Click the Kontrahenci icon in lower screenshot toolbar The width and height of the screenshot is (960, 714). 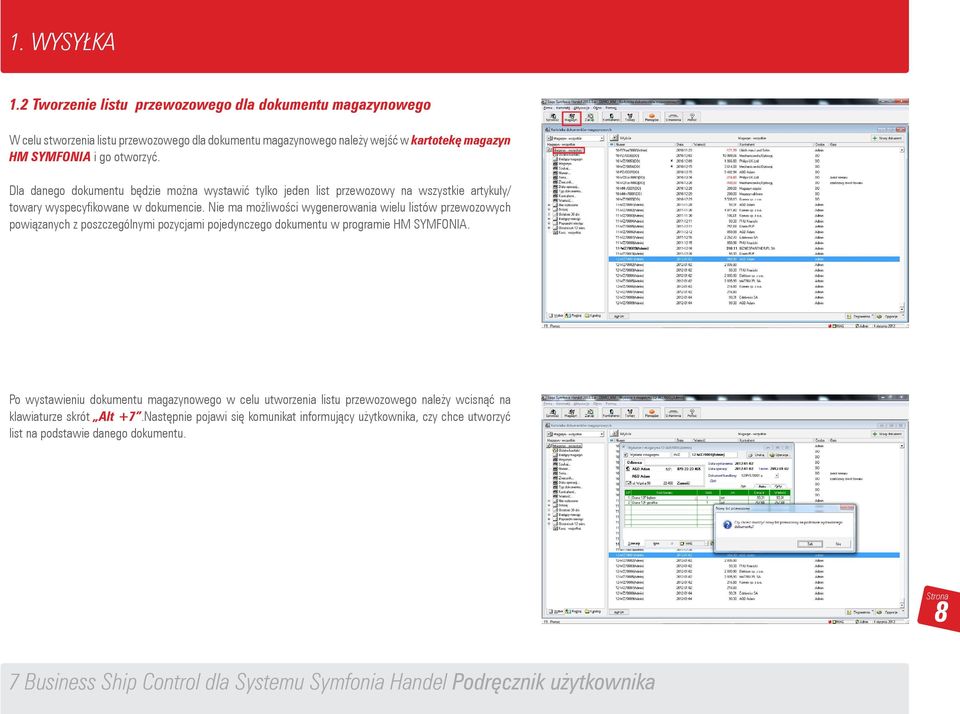(611, 413)
